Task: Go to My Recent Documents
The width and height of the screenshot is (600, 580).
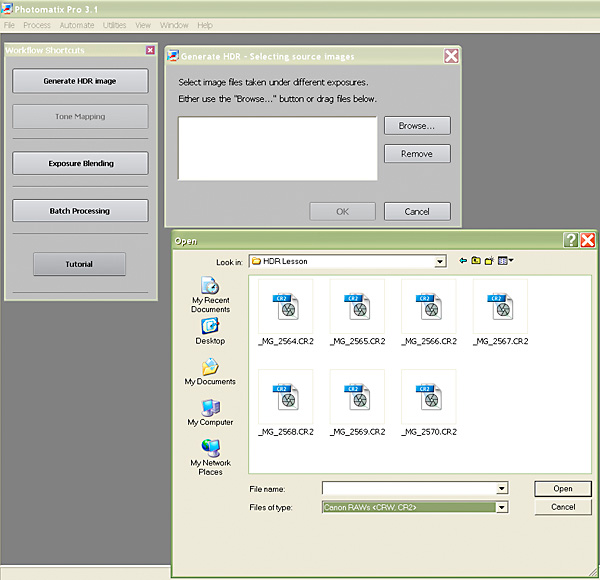Action: coord(210,295)
